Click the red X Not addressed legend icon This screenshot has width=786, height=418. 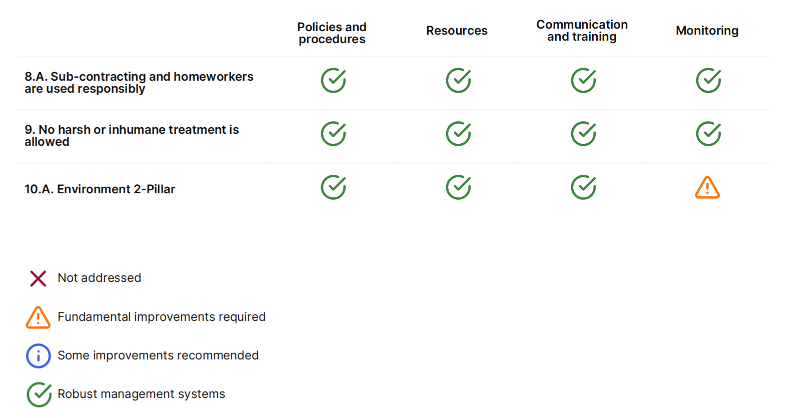[38, 278]
